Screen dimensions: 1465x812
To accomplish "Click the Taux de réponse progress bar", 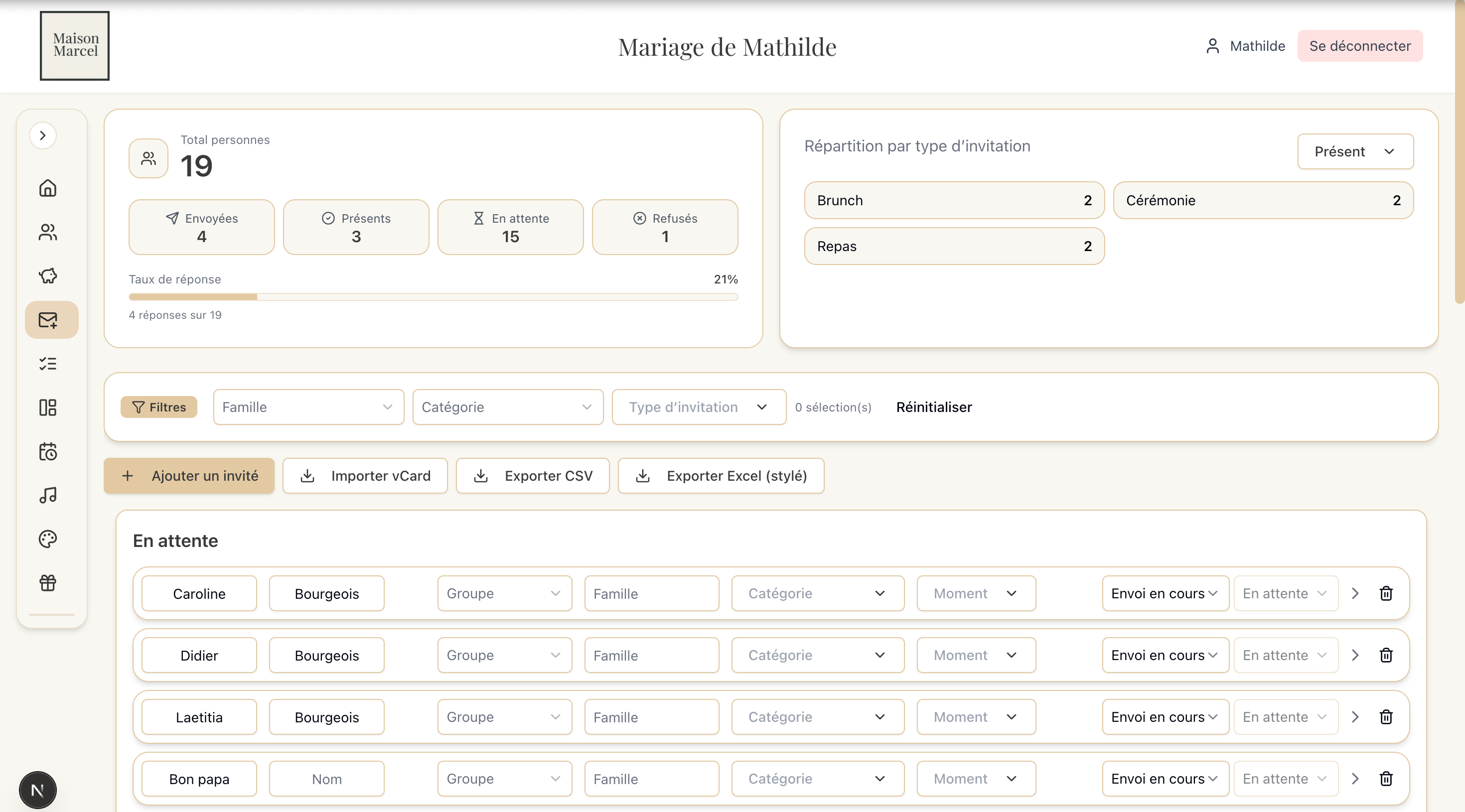I will (x=433, y=297).
